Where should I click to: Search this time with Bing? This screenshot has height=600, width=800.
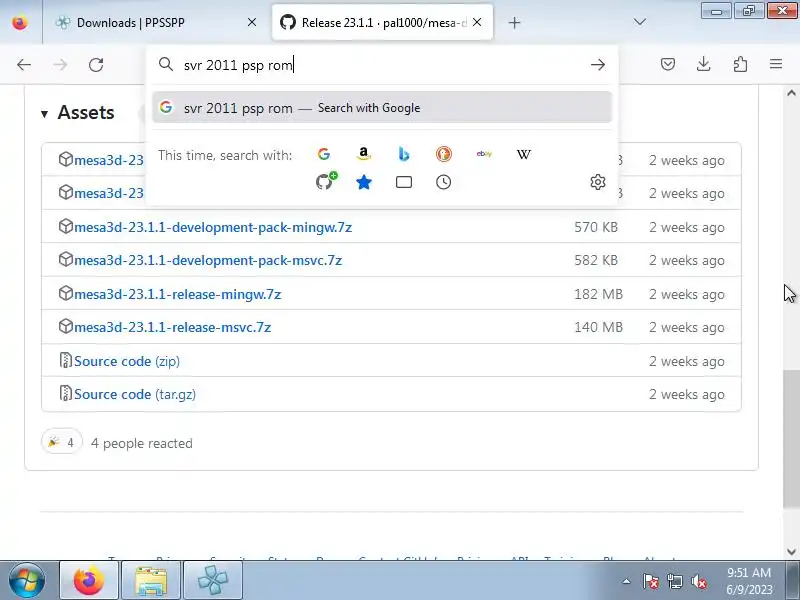(x=404, y=154)
